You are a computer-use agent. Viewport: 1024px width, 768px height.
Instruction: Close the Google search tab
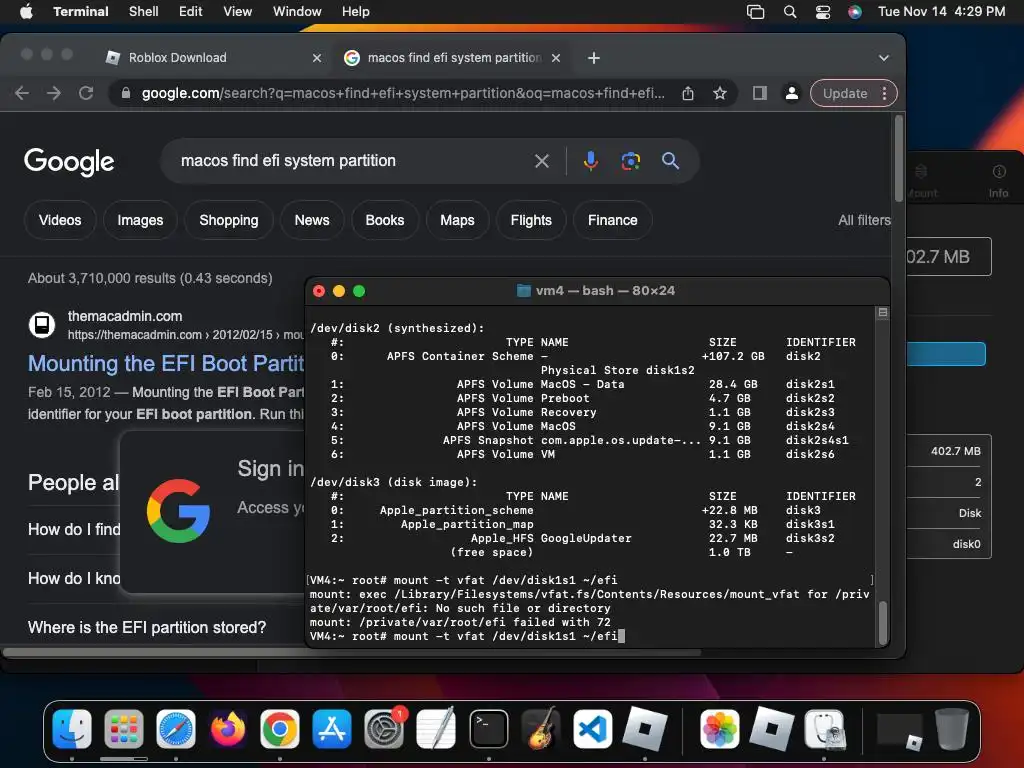[x=556, y=57]
